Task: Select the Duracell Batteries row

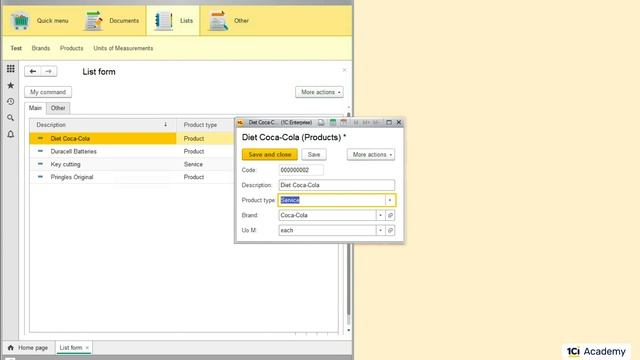Action: point(132,151)
